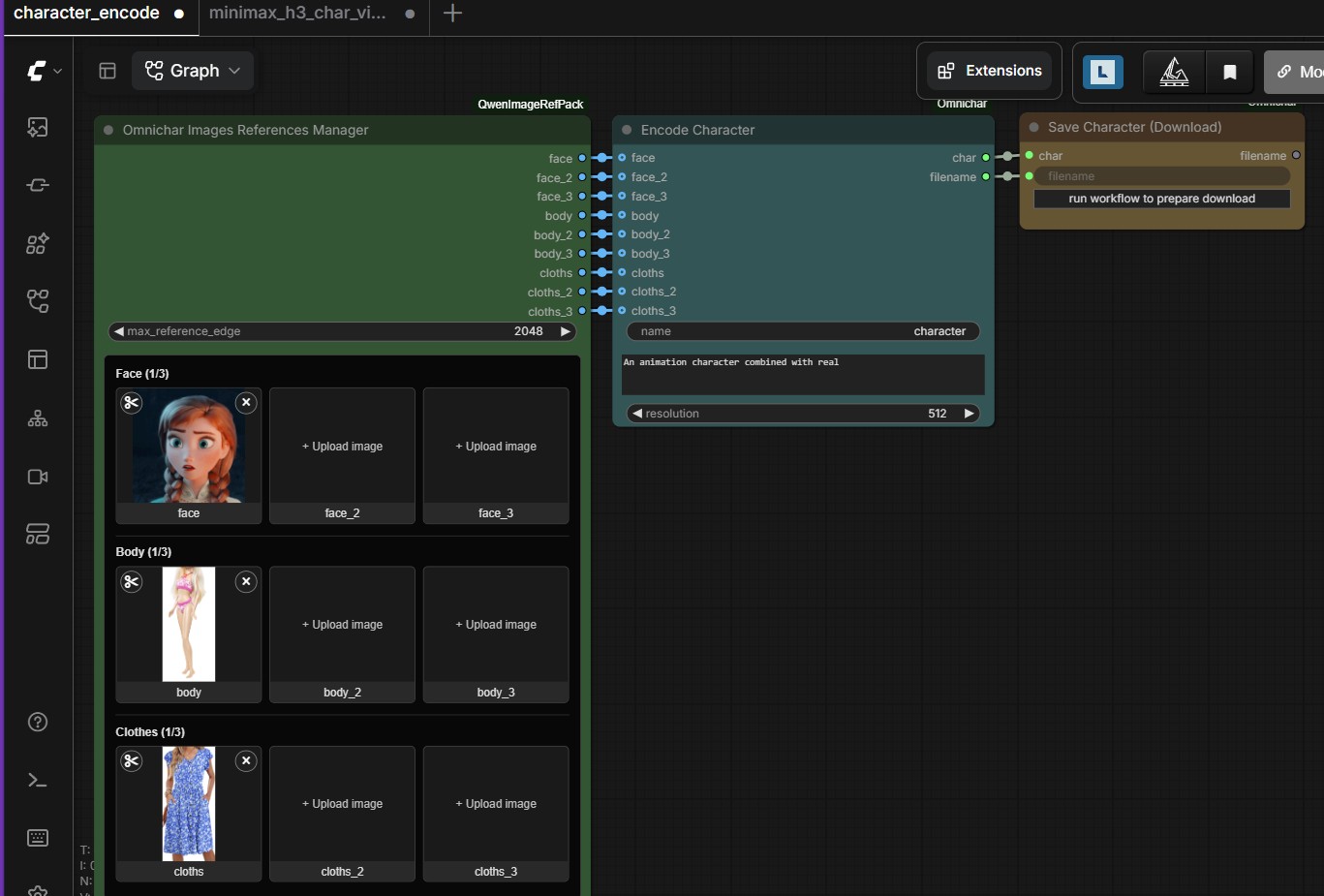Increase max_reference_edge with the right arrow

[566, 331]
